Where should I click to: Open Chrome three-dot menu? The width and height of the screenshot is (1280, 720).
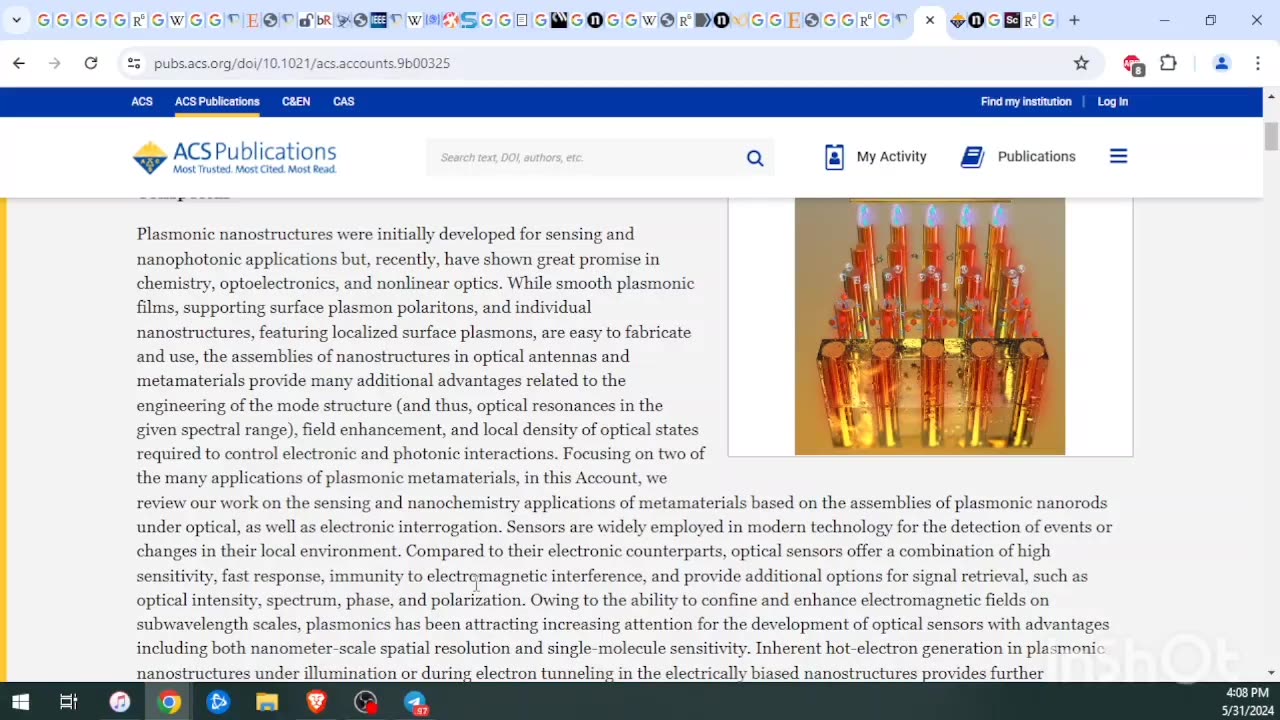click(x=1257, y=63)
